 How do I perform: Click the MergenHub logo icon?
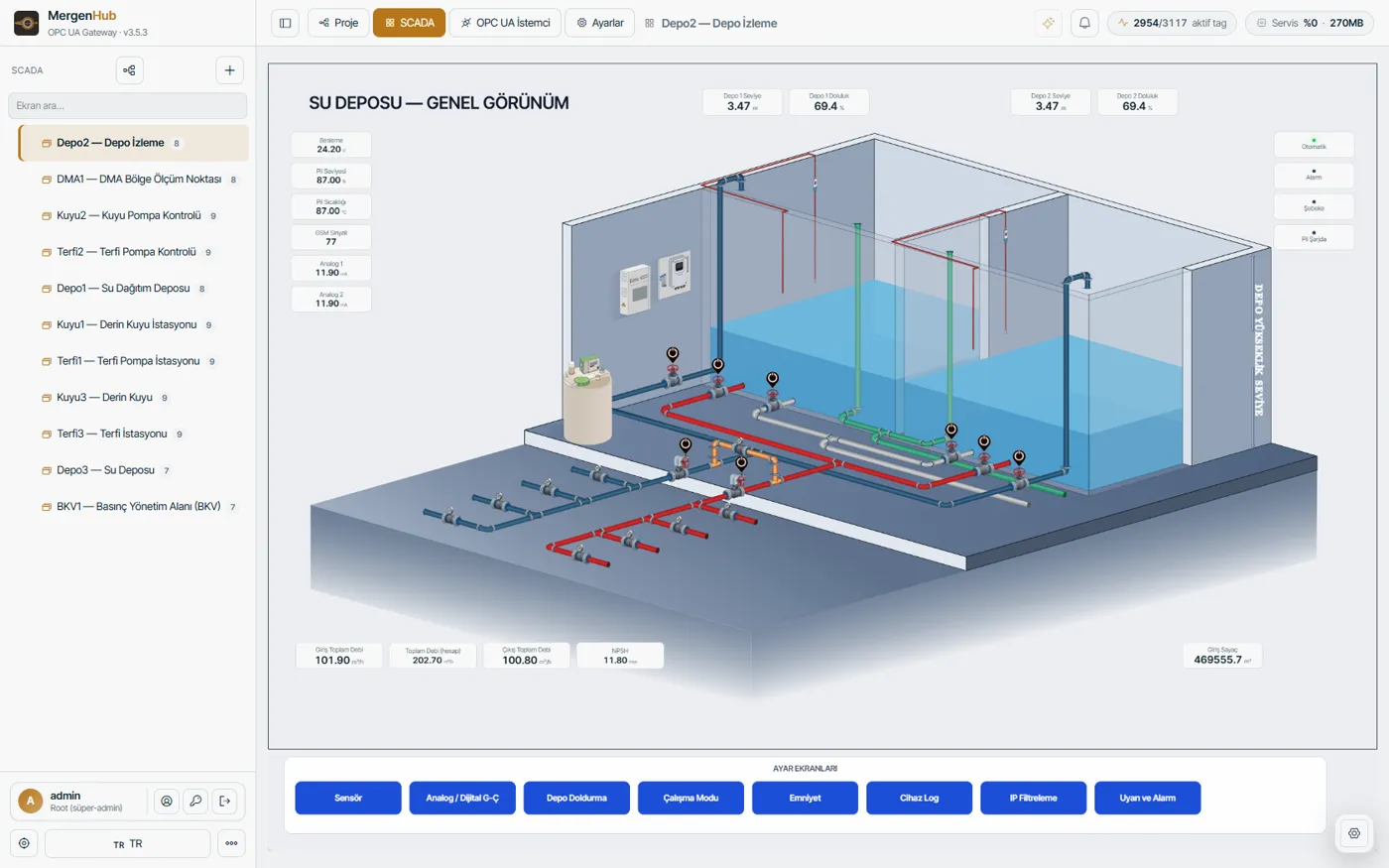pyautogui.click(x=27, y=23)
